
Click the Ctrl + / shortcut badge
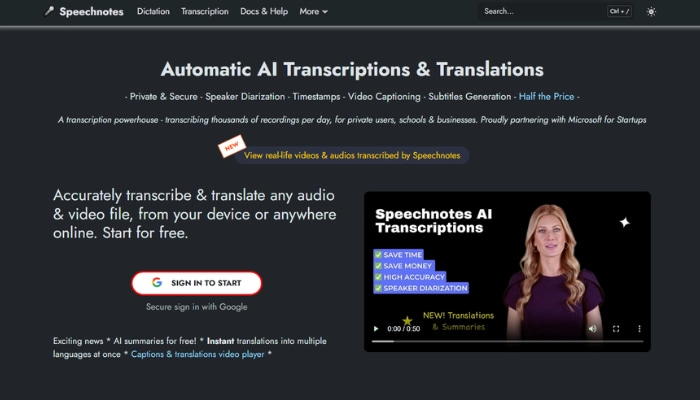619,12
